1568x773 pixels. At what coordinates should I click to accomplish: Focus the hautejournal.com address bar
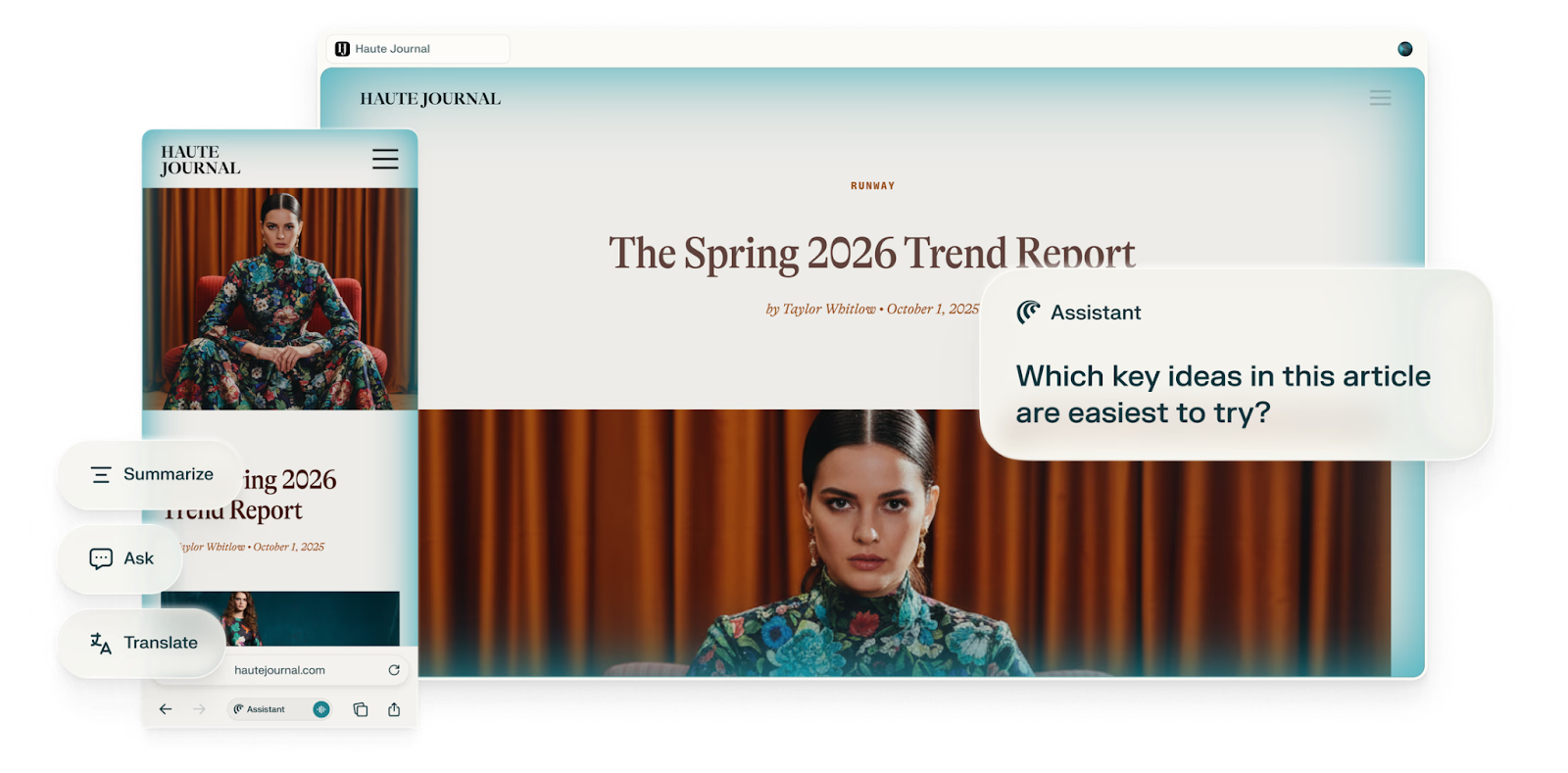click(279, 670)
